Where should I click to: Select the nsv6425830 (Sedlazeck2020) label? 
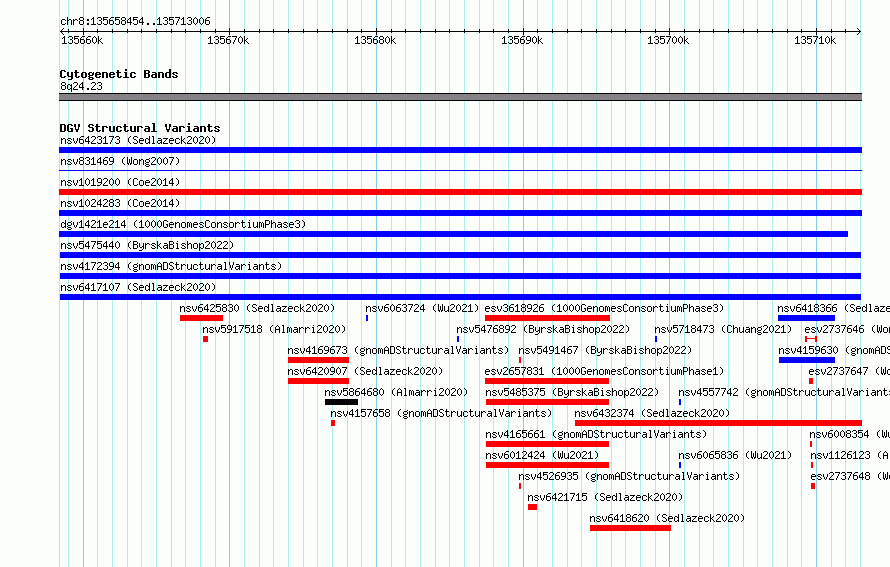[x=257, y=308]
